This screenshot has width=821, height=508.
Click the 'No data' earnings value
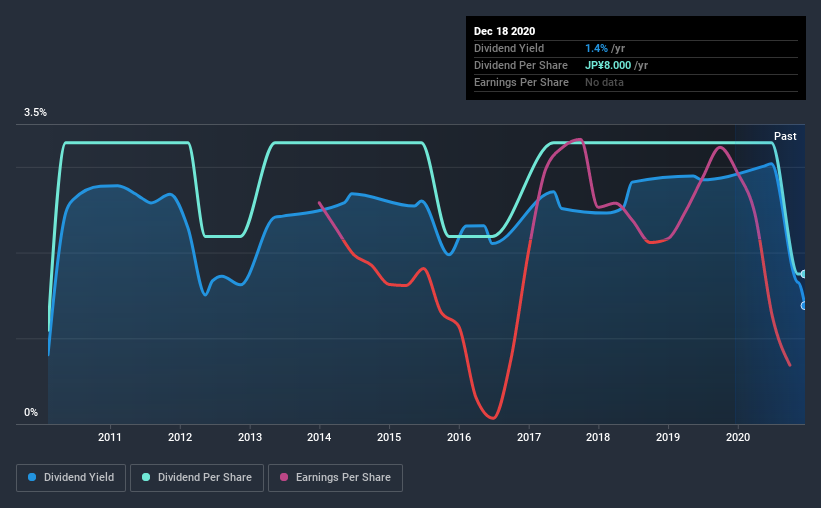(x=604, y=82)
